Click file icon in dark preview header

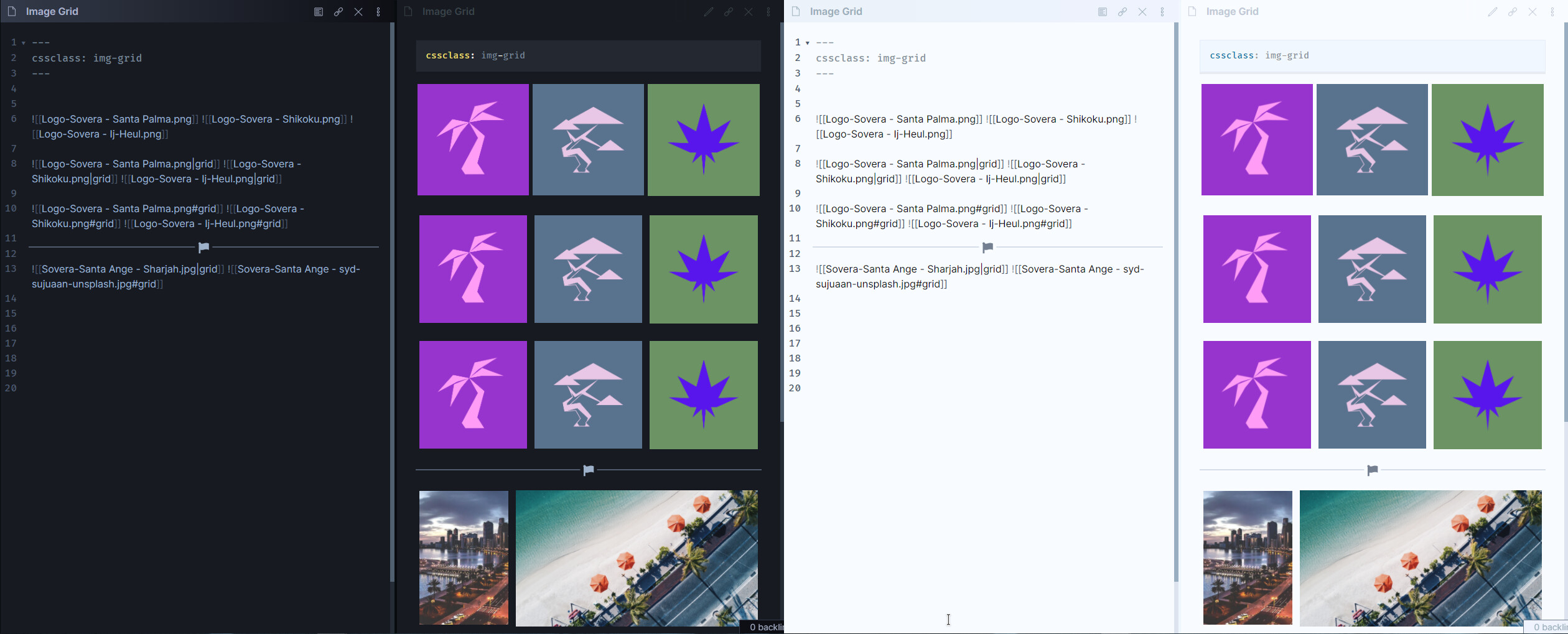(408, 11)
